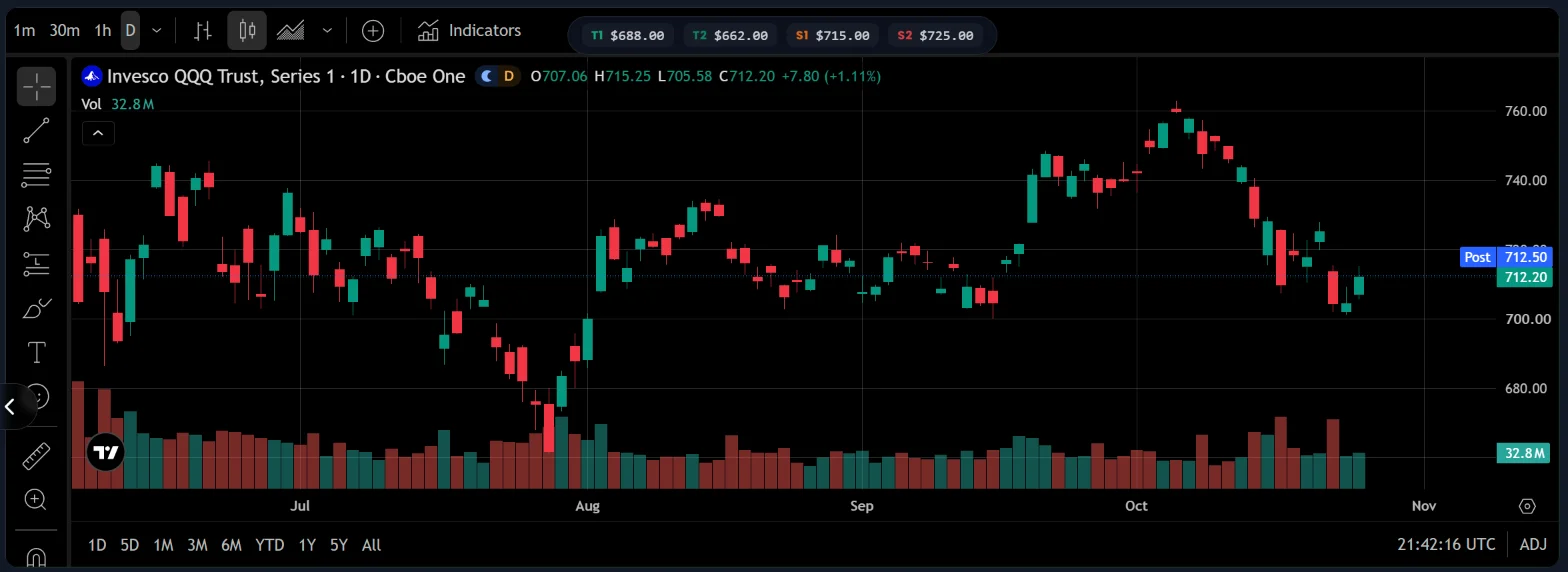This screenshot has height=572, width=1568.
Task: Open the chart settings hexagon icon
Action: (1527, 506)
